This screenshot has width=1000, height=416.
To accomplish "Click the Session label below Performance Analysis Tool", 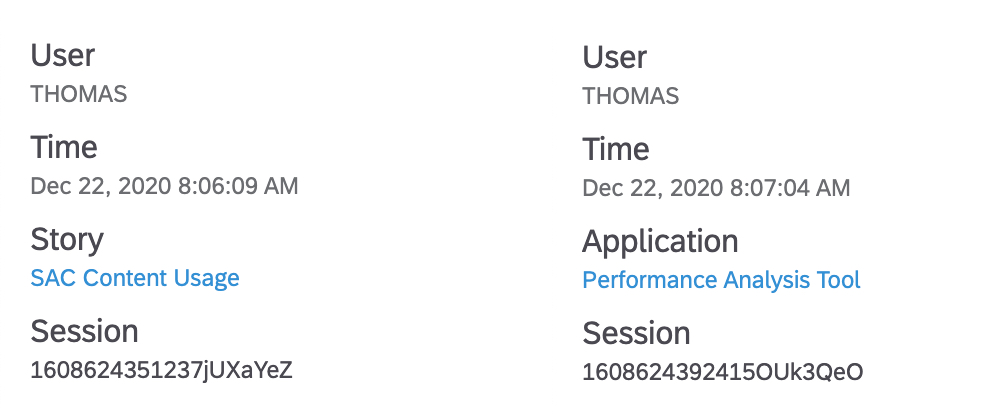I will 636,333.
